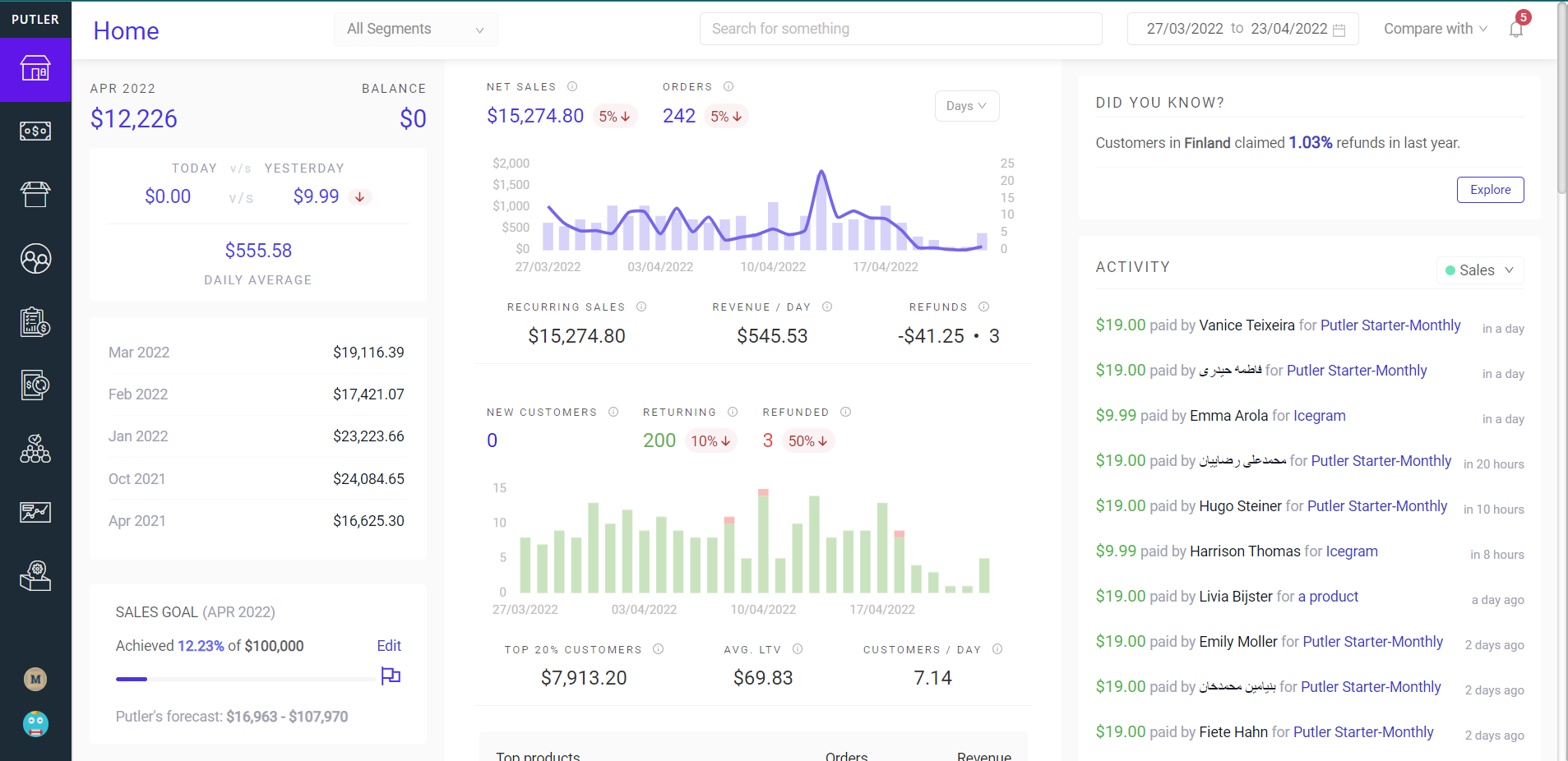
Task: Click the page vertical scrollbar
Action: tap(1561, 99)
